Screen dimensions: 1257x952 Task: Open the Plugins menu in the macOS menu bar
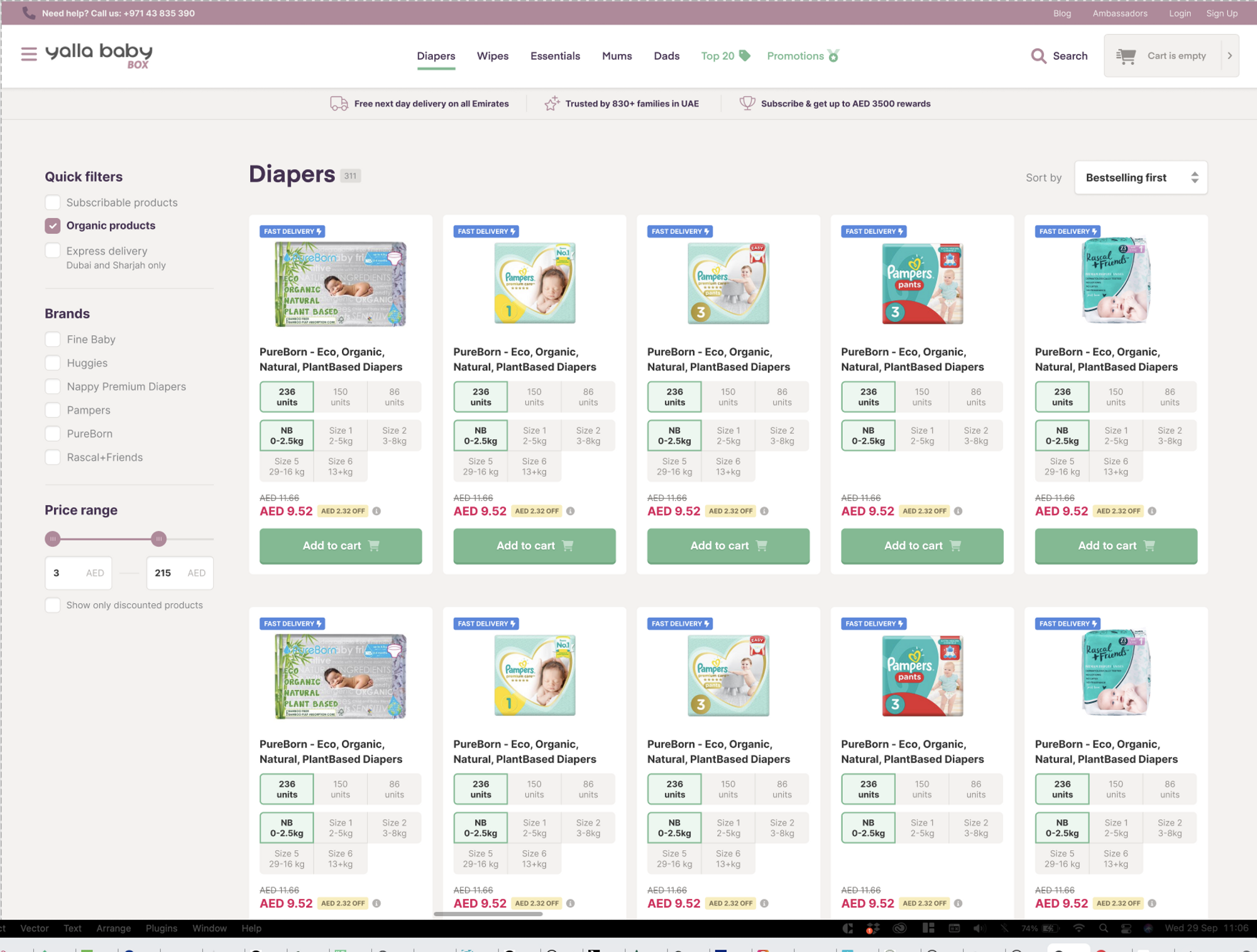pyautogui.click(x=162, y=928)
